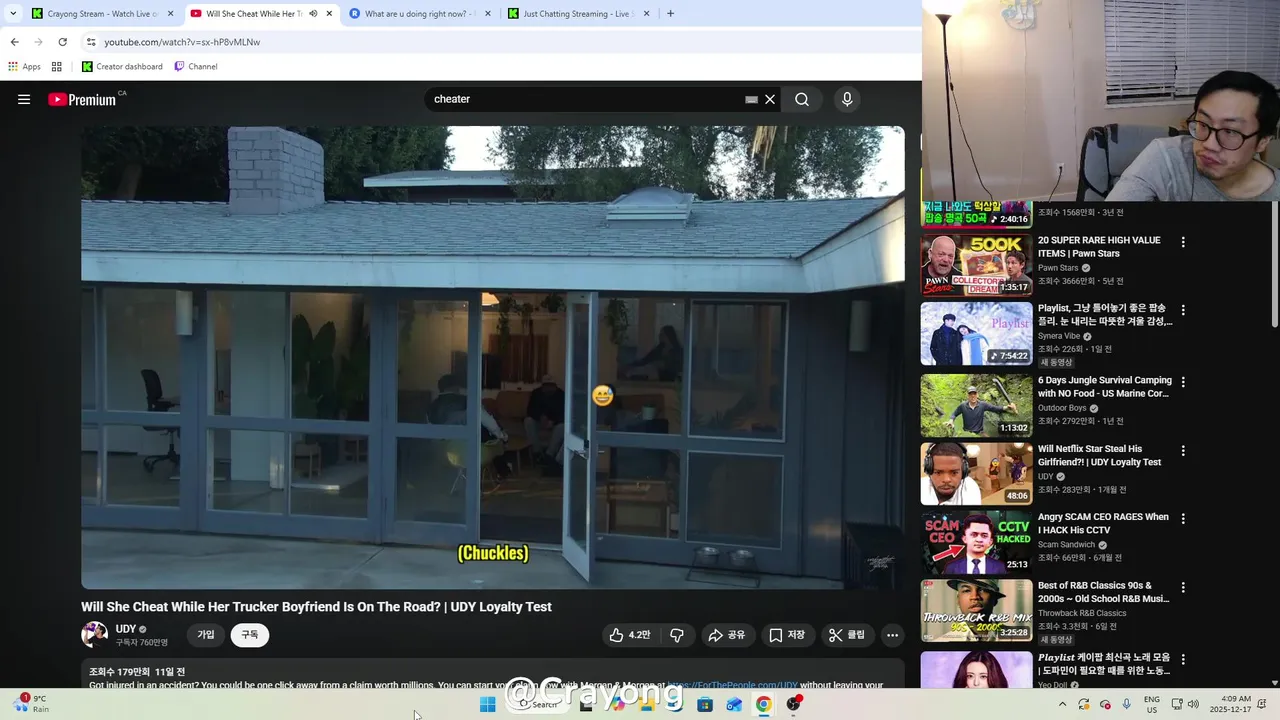The height and width of the screenshot is (720, 1280).
Task: Open the tab groups grid icon in bookmarks bar
Action: [x=57, y=67]
